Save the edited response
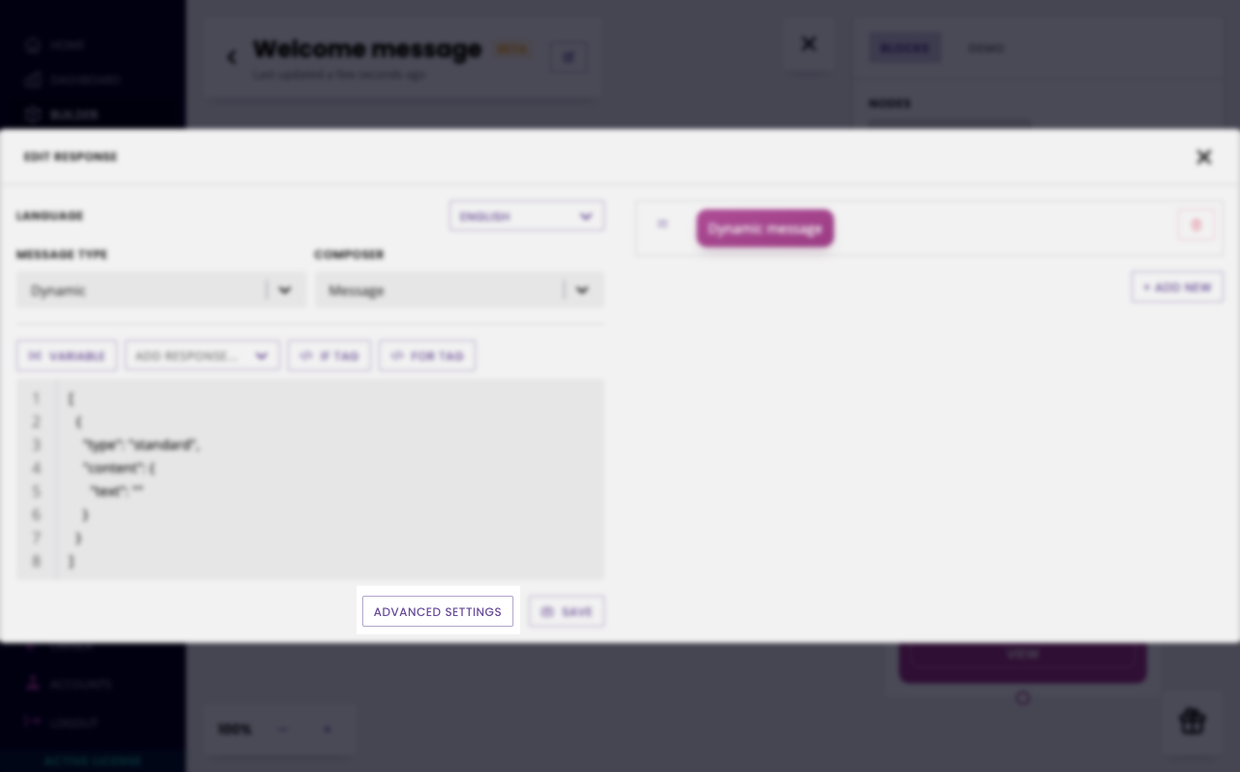 tap(567, 611)
